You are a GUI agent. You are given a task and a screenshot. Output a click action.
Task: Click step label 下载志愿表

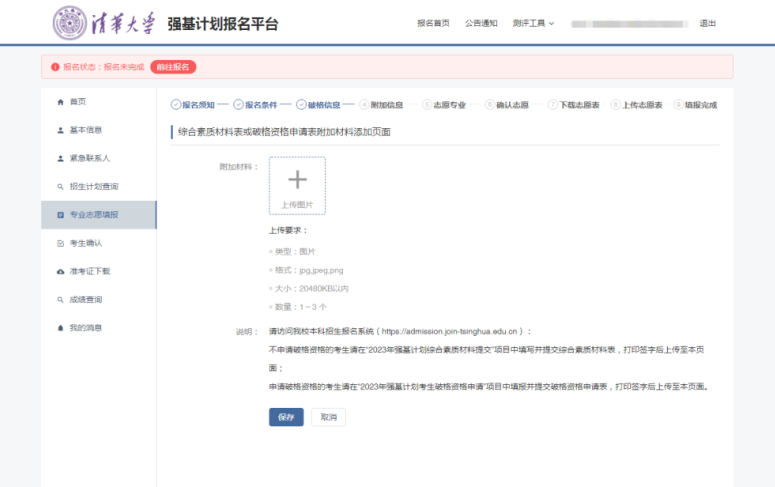[x=579, y=104]
